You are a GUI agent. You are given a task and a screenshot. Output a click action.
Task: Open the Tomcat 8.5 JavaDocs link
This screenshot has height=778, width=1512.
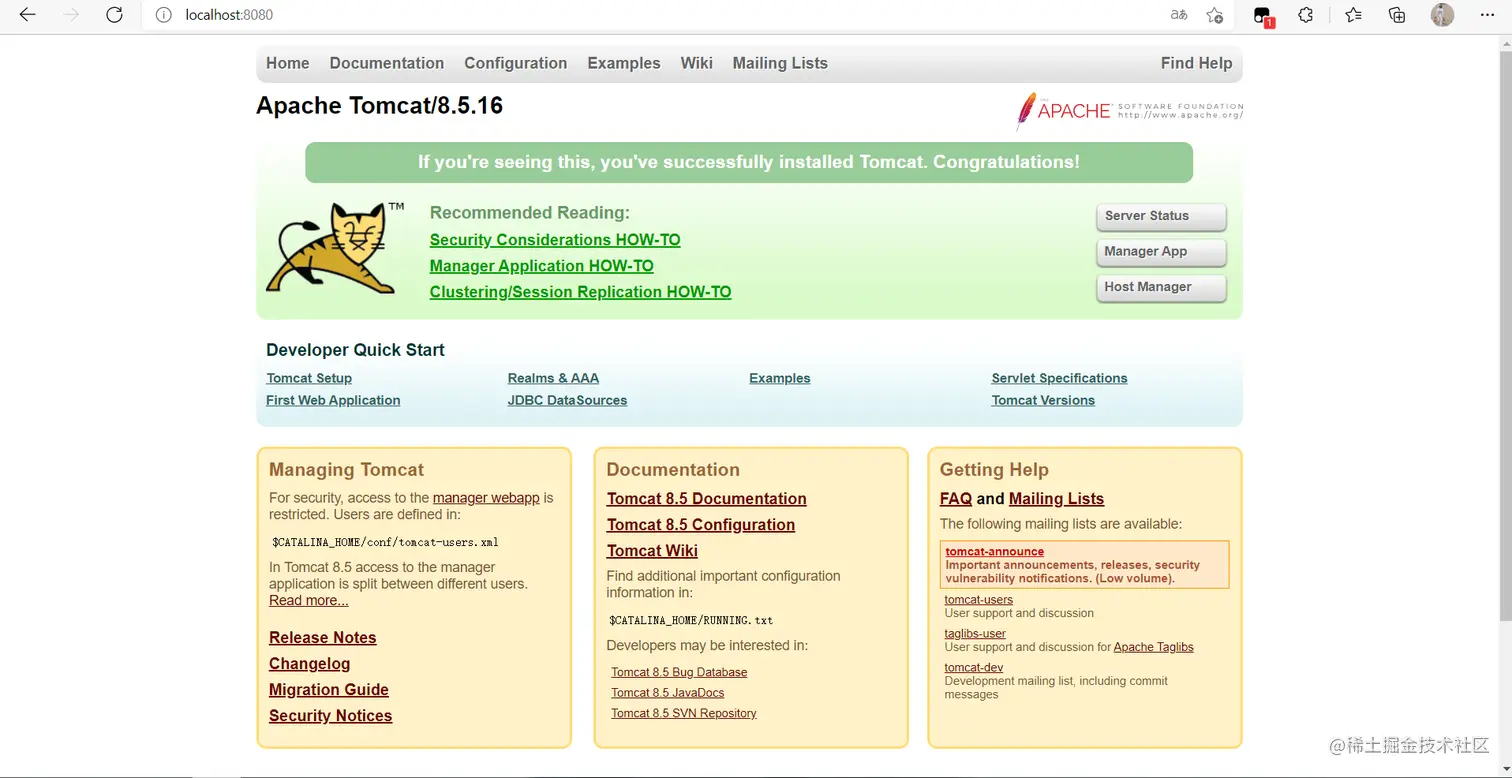668,693
